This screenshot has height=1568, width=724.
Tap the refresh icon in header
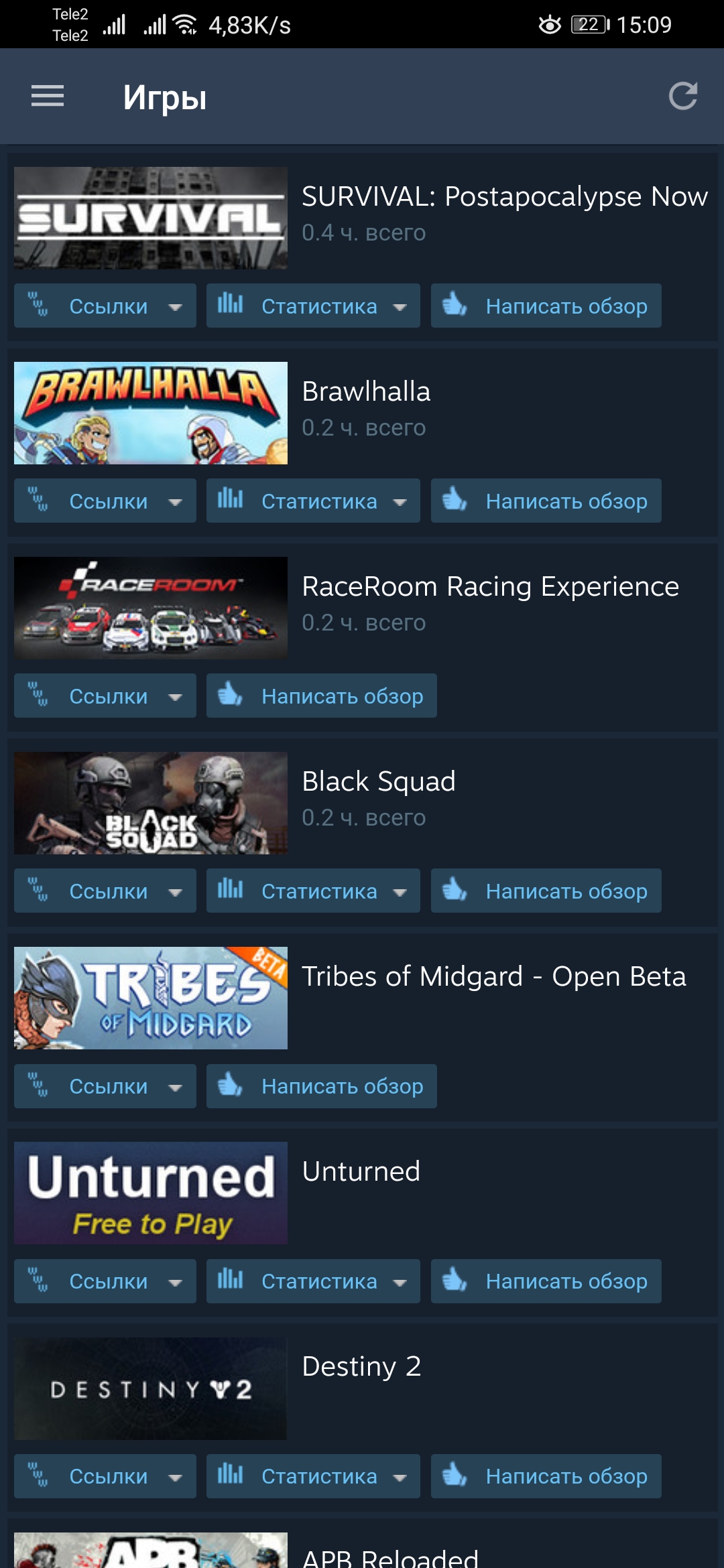pos(683,96)
